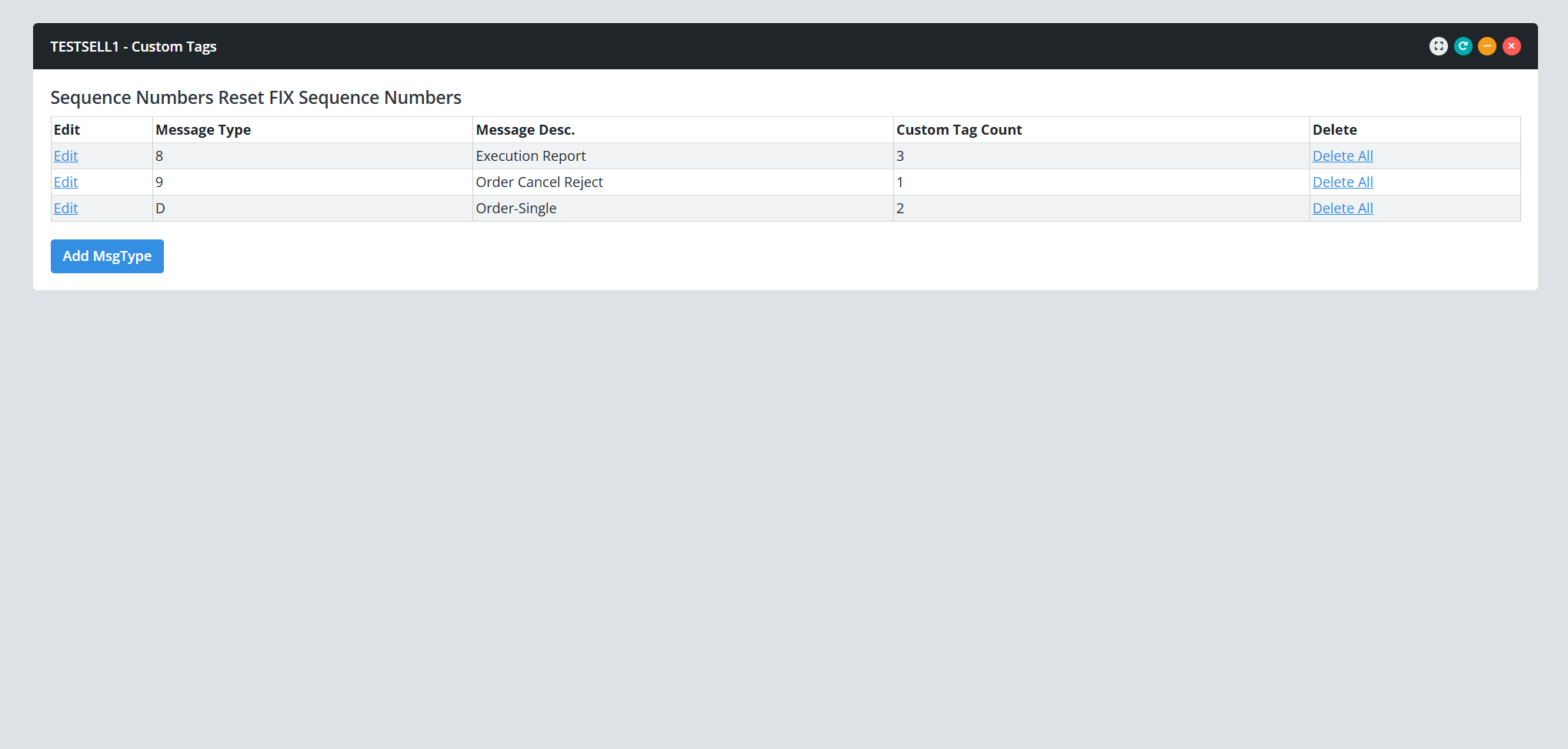Click the fullscreen expand icon in the title bar
The height and width of the screenshot is (749, 1568).
tap(1439, 46)
